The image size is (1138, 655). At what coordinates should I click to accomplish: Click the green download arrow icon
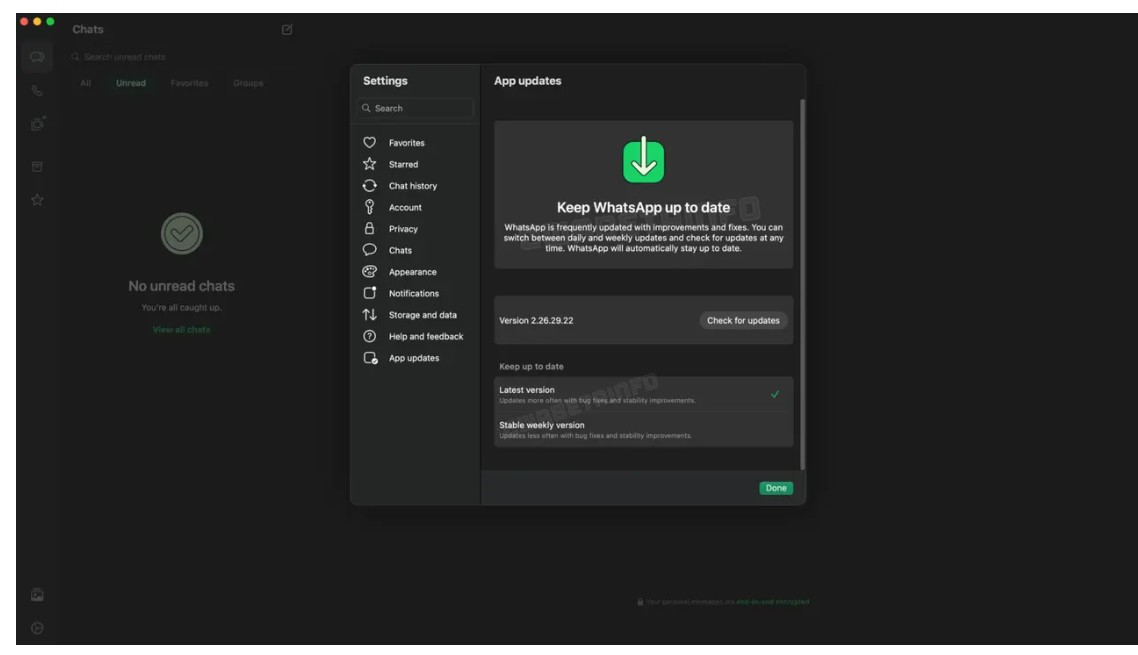point(643,160)
